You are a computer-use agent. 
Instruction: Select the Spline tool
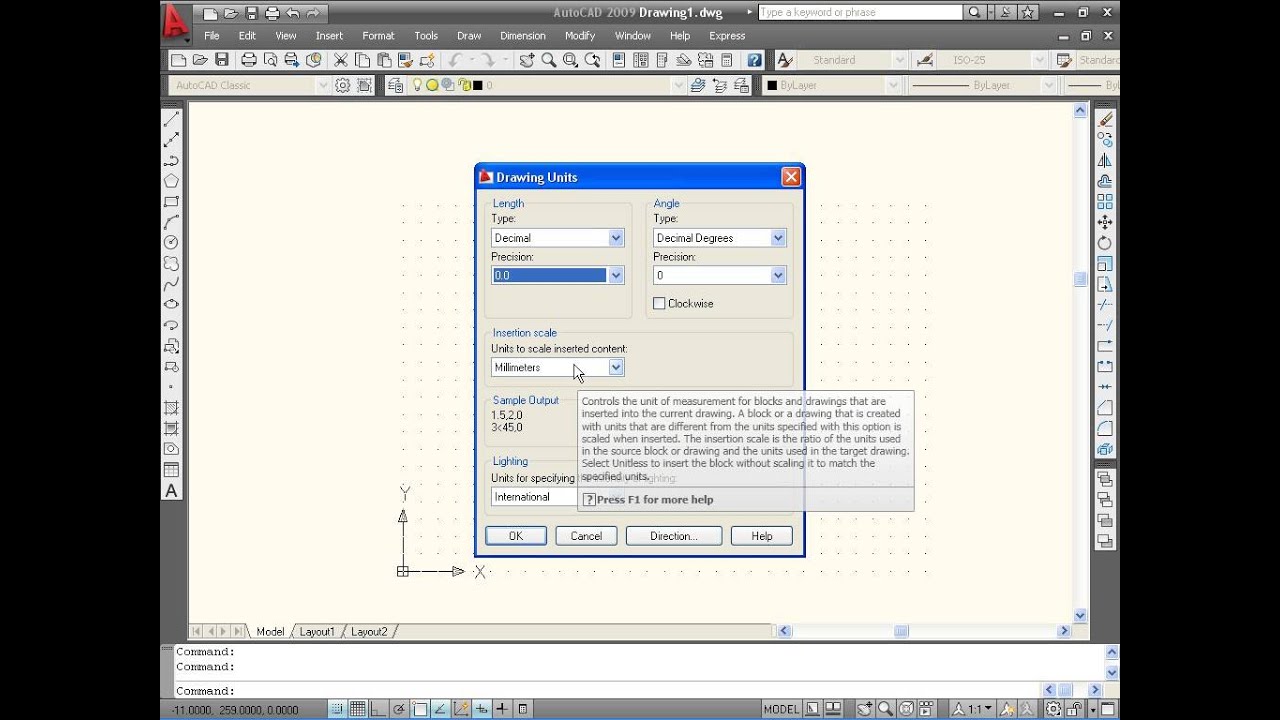[x=171, y=284]
